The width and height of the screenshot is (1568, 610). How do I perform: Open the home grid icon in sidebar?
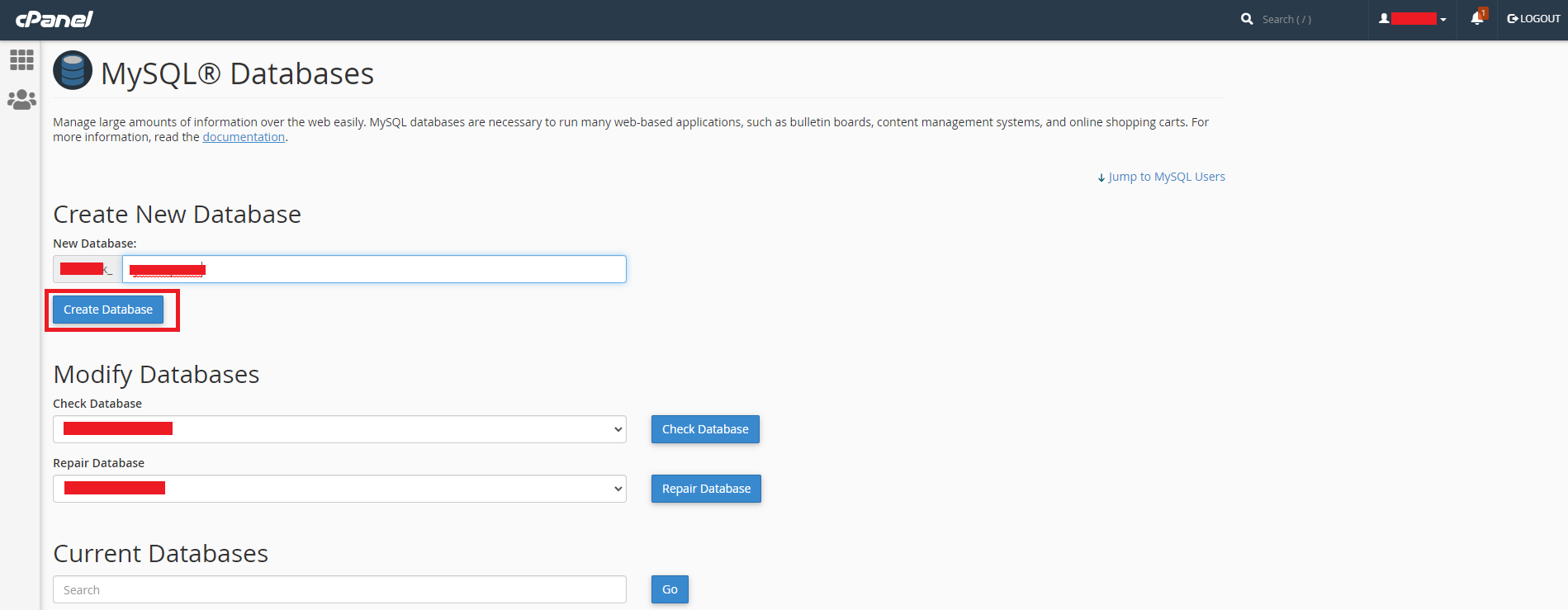(21, 59)
